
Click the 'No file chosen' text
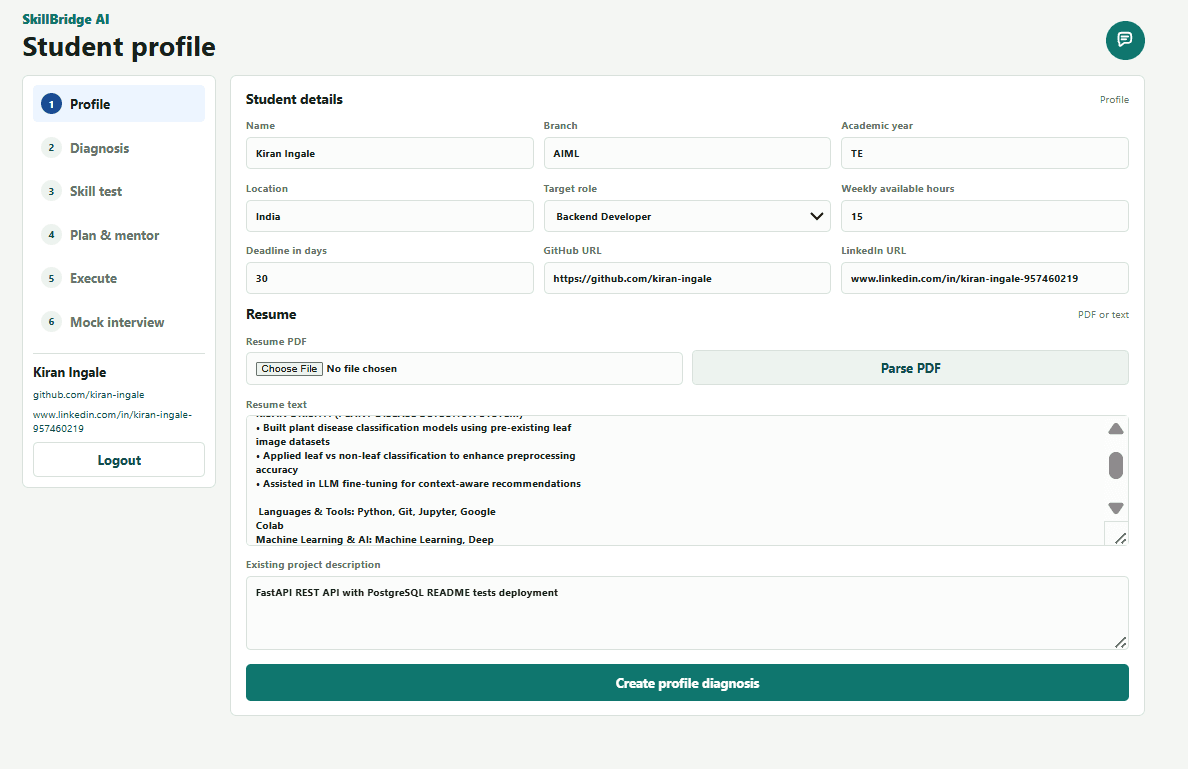coord(361,369)
